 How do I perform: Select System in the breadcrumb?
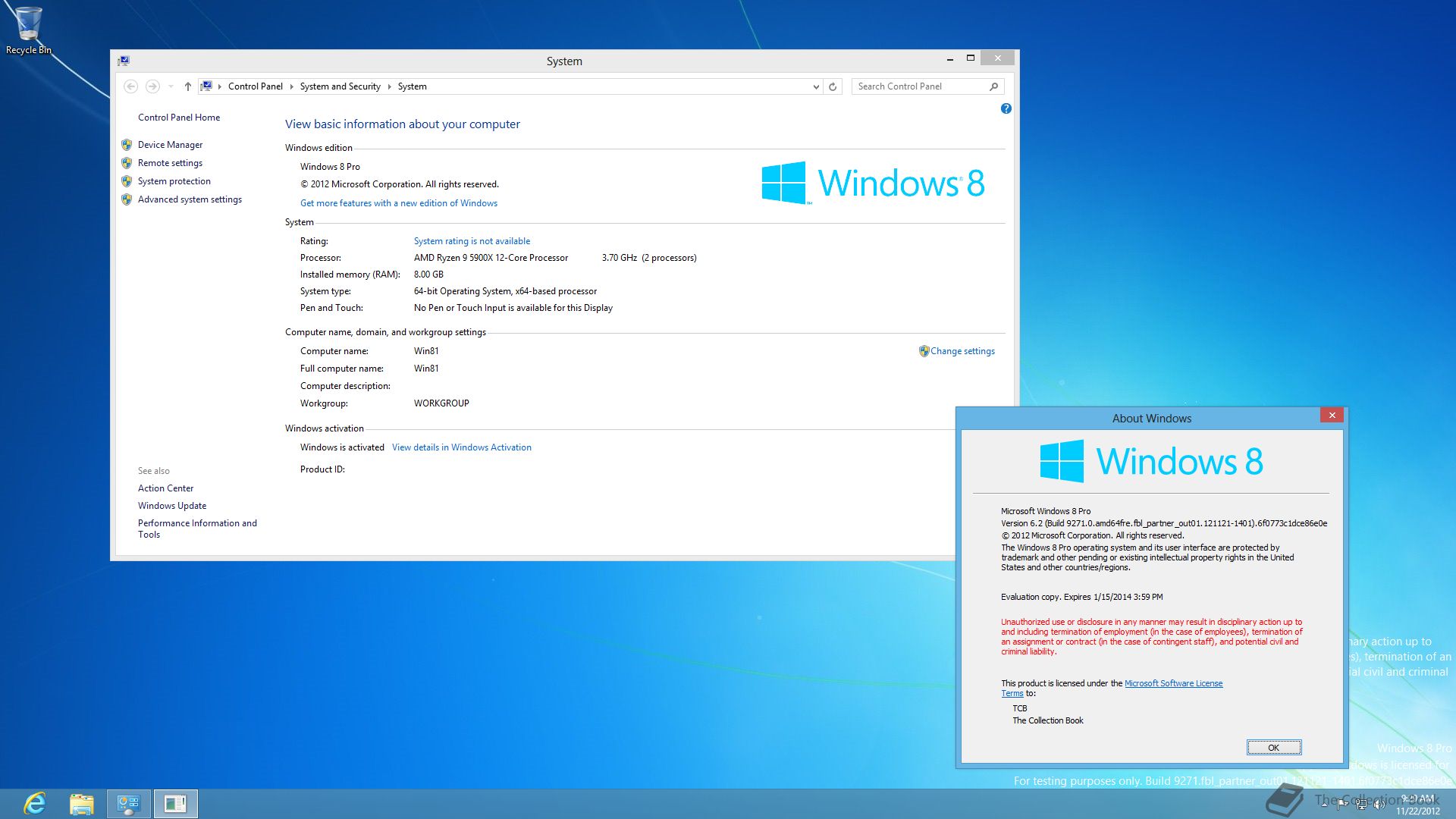click(413, 86)
